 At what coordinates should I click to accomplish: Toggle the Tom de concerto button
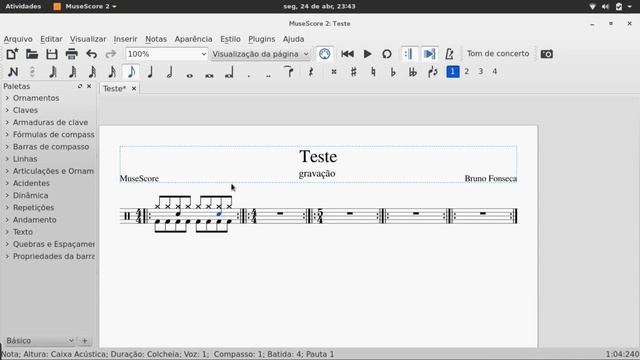(x=498, y=53)
